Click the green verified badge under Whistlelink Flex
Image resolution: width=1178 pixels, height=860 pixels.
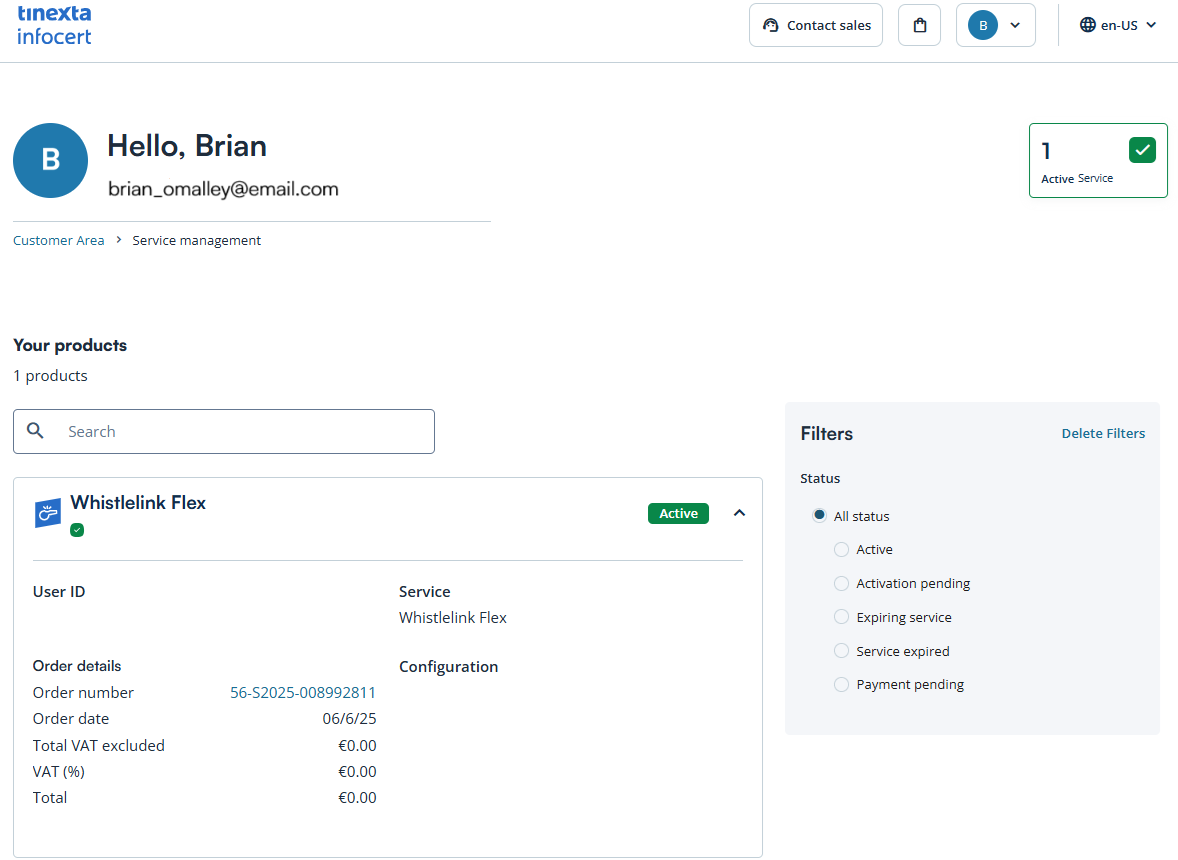tap(77, 530)
